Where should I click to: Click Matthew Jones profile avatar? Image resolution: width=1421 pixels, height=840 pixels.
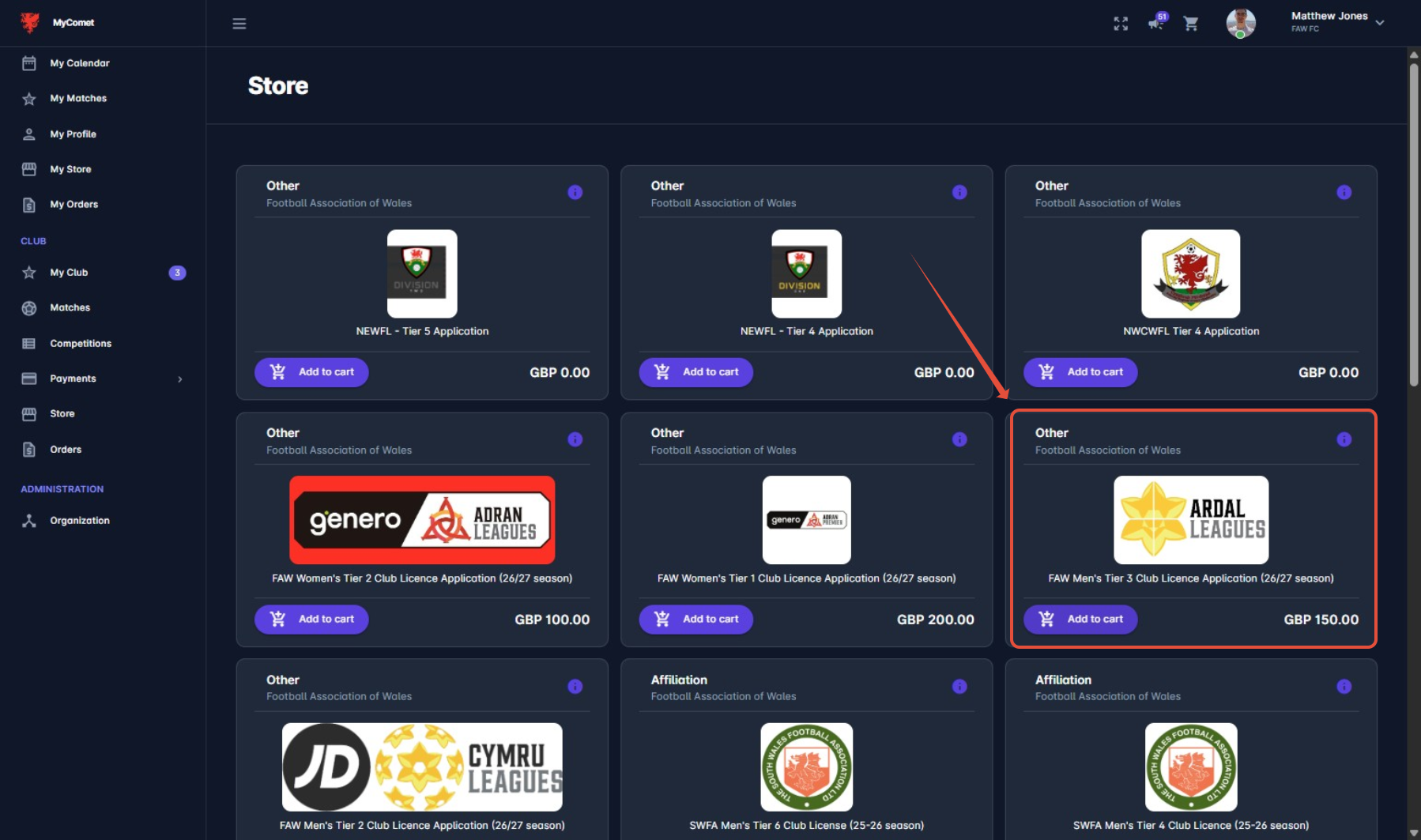pos(1241,23)
